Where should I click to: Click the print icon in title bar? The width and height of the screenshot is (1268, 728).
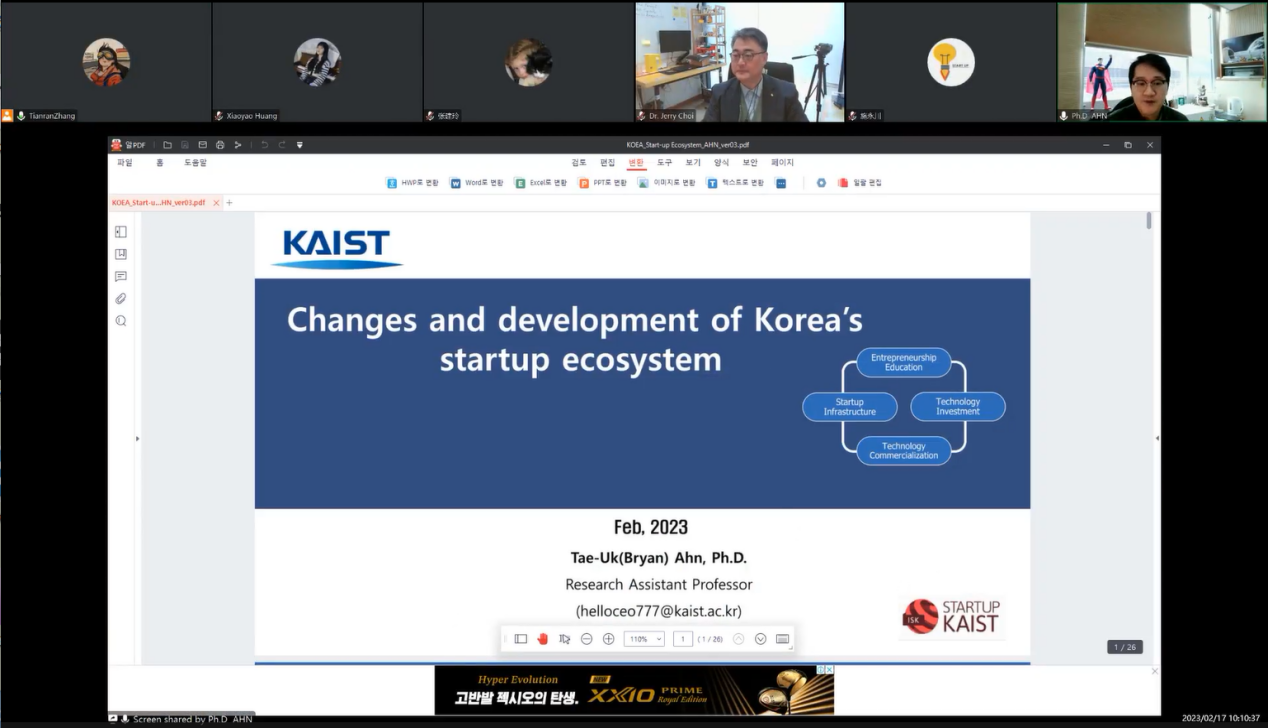(x=220, y=145)
